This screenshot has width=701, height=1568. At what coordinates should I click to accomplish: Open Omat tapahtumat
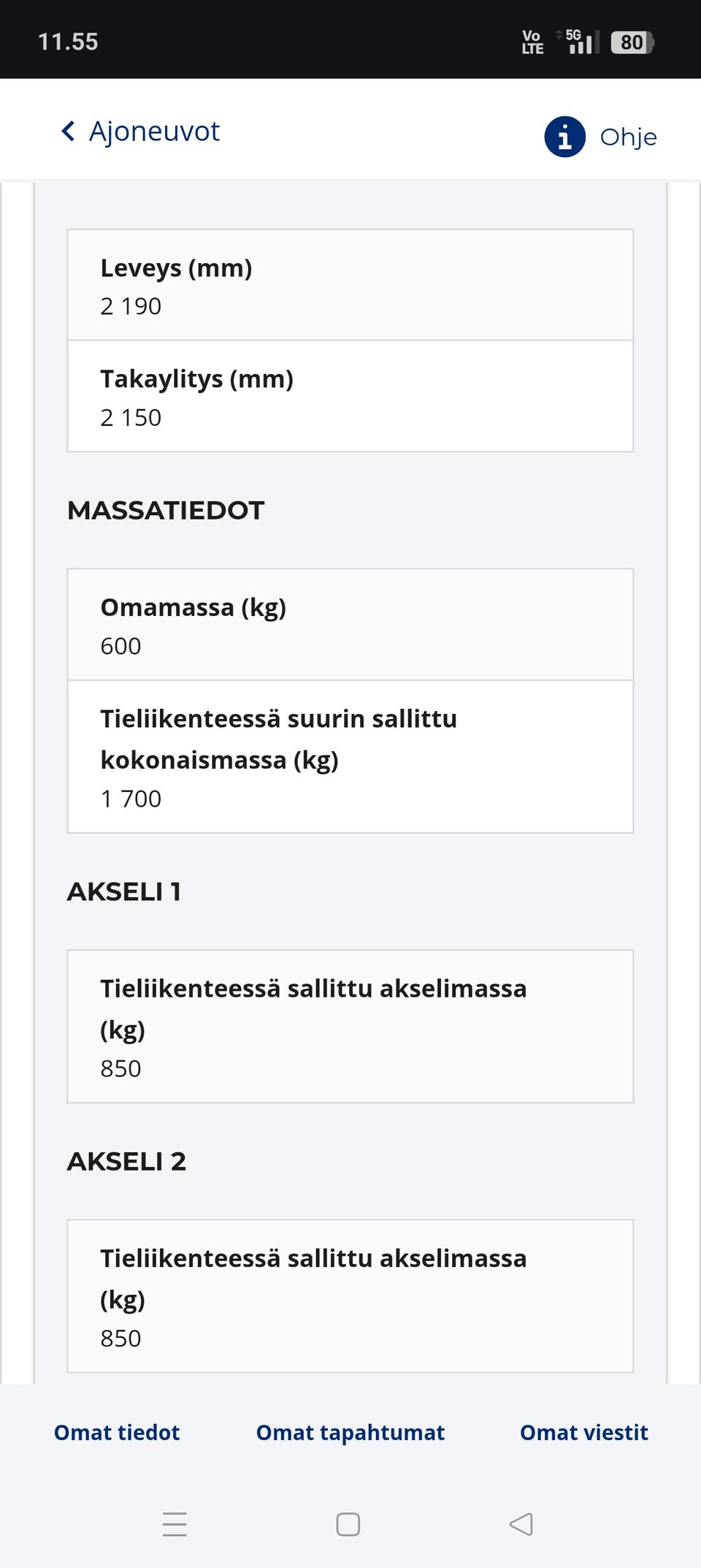[x=350, y=1433]
